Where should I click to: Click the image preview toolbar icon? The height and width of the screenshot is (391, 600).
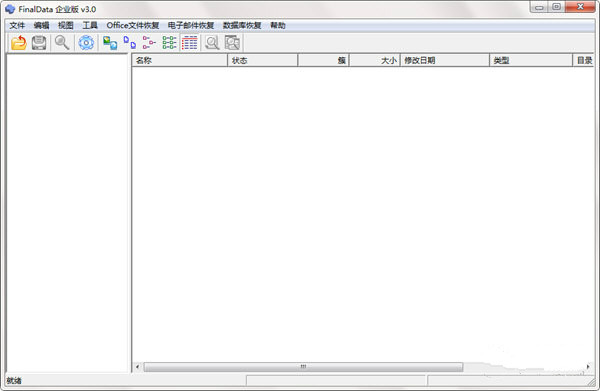[110, 43]
